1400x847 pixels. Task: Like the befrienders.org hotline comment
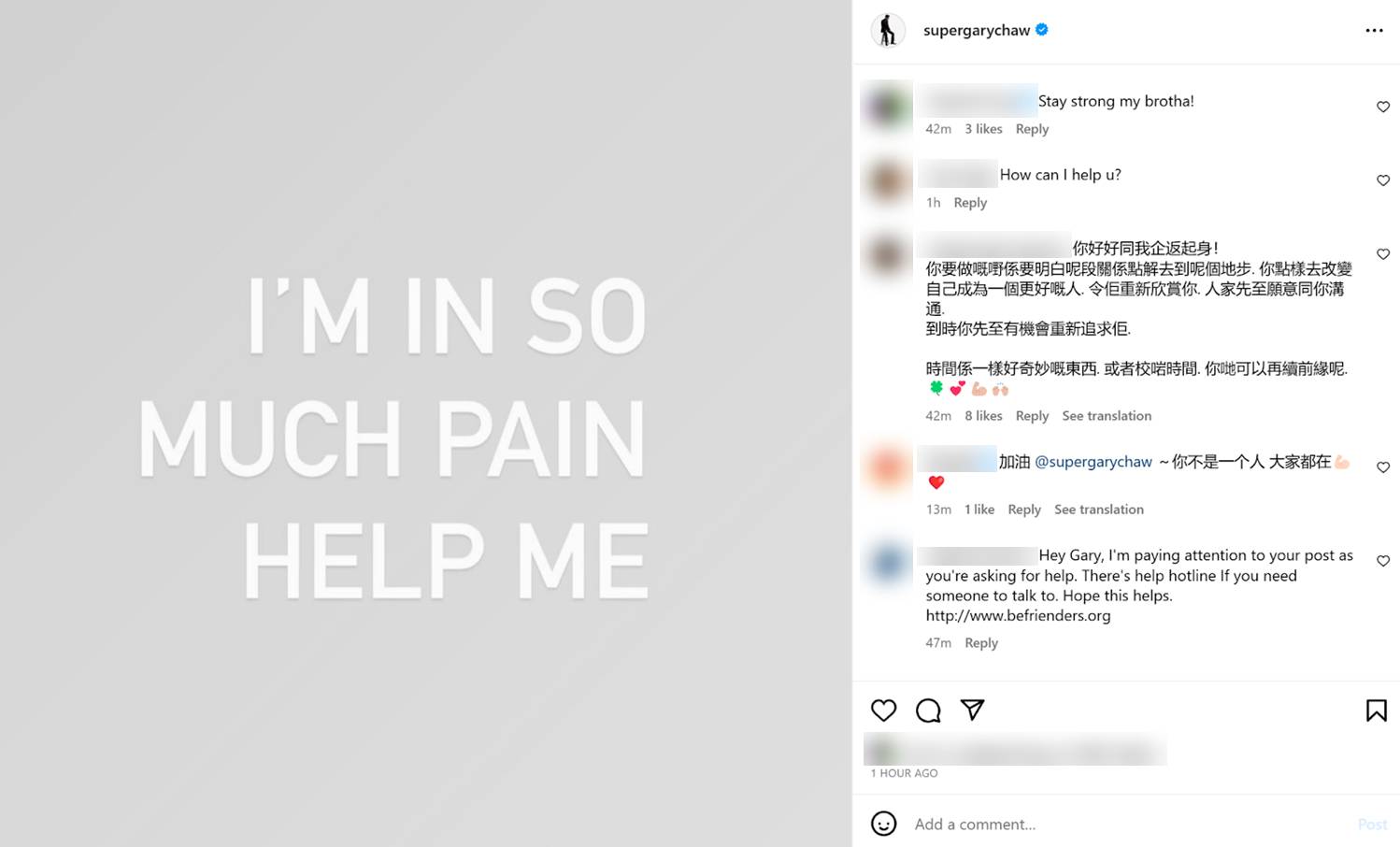(x=1383, y=561)
